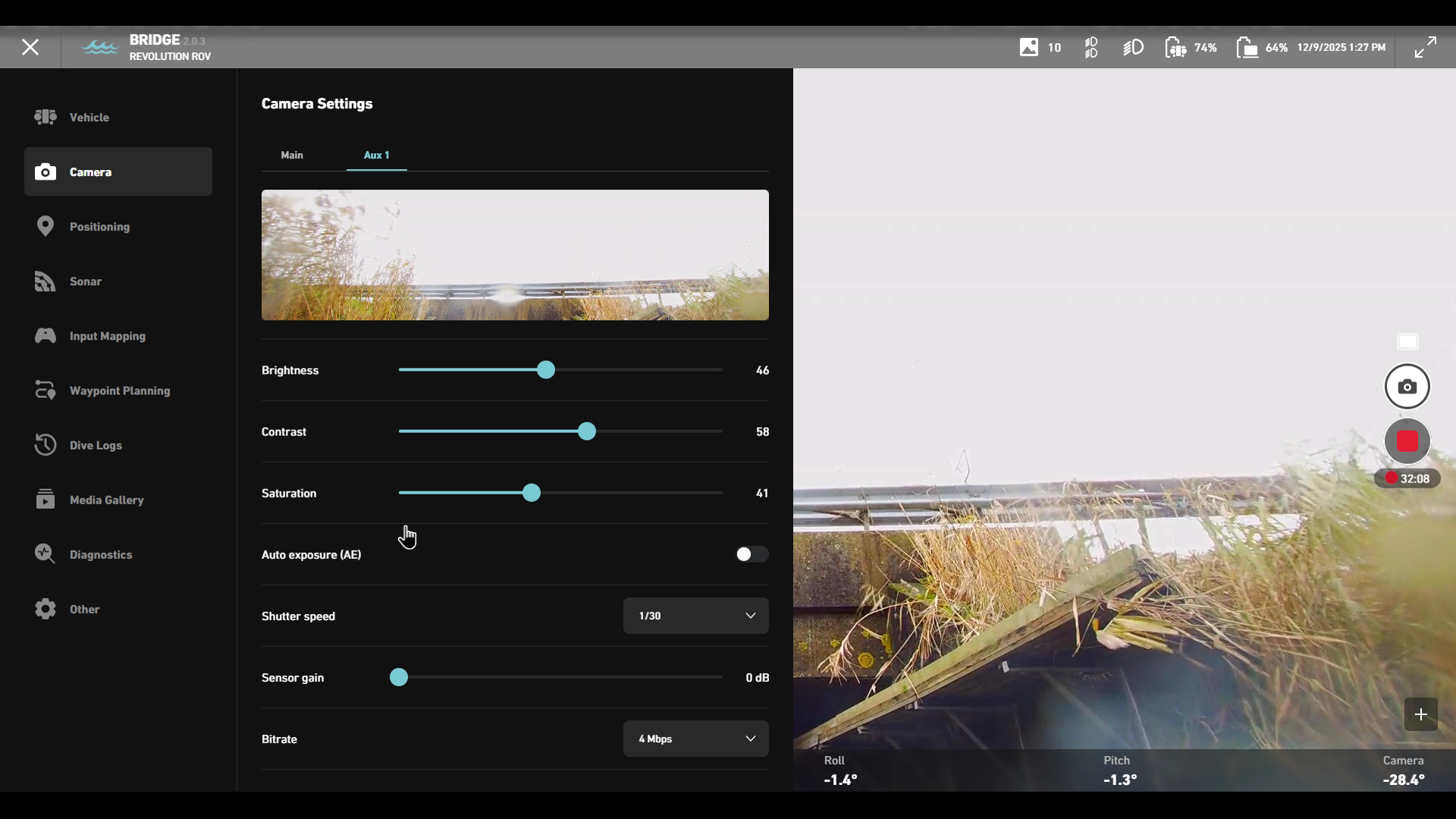Open Sonar settings from sidebar
The height and width of the screenshot is (819, 1456).
[85, 281]
